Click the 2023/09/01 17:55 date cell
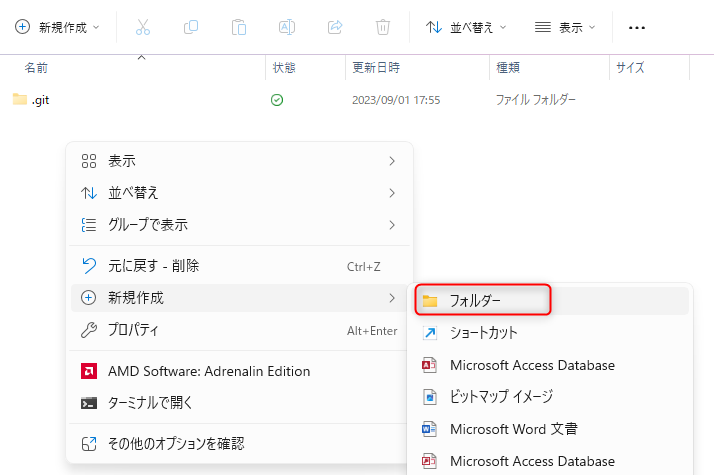714x475 pixels. [x=396, y=100]
